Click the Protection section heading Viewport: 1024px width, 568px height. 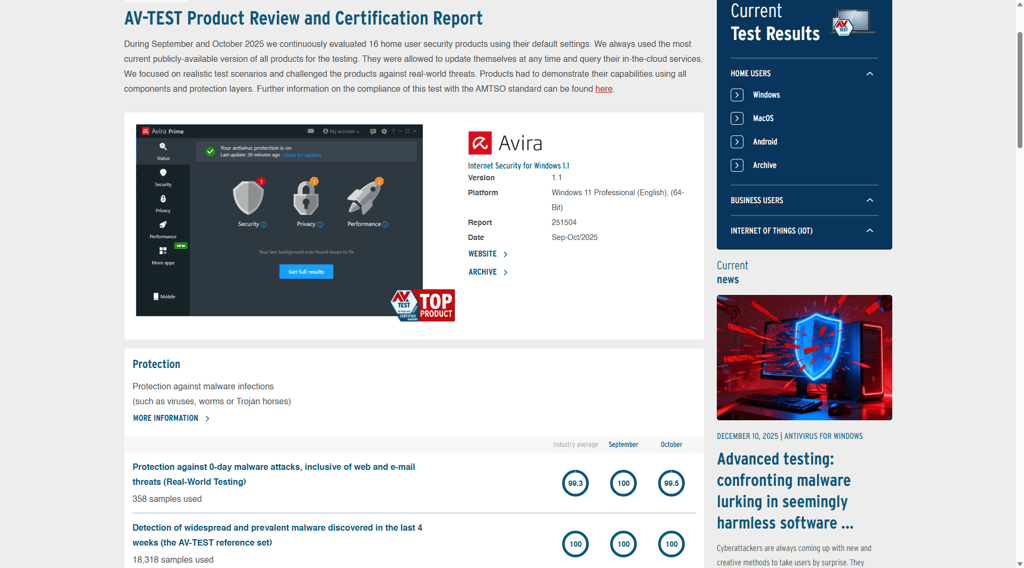coord(156,364)
